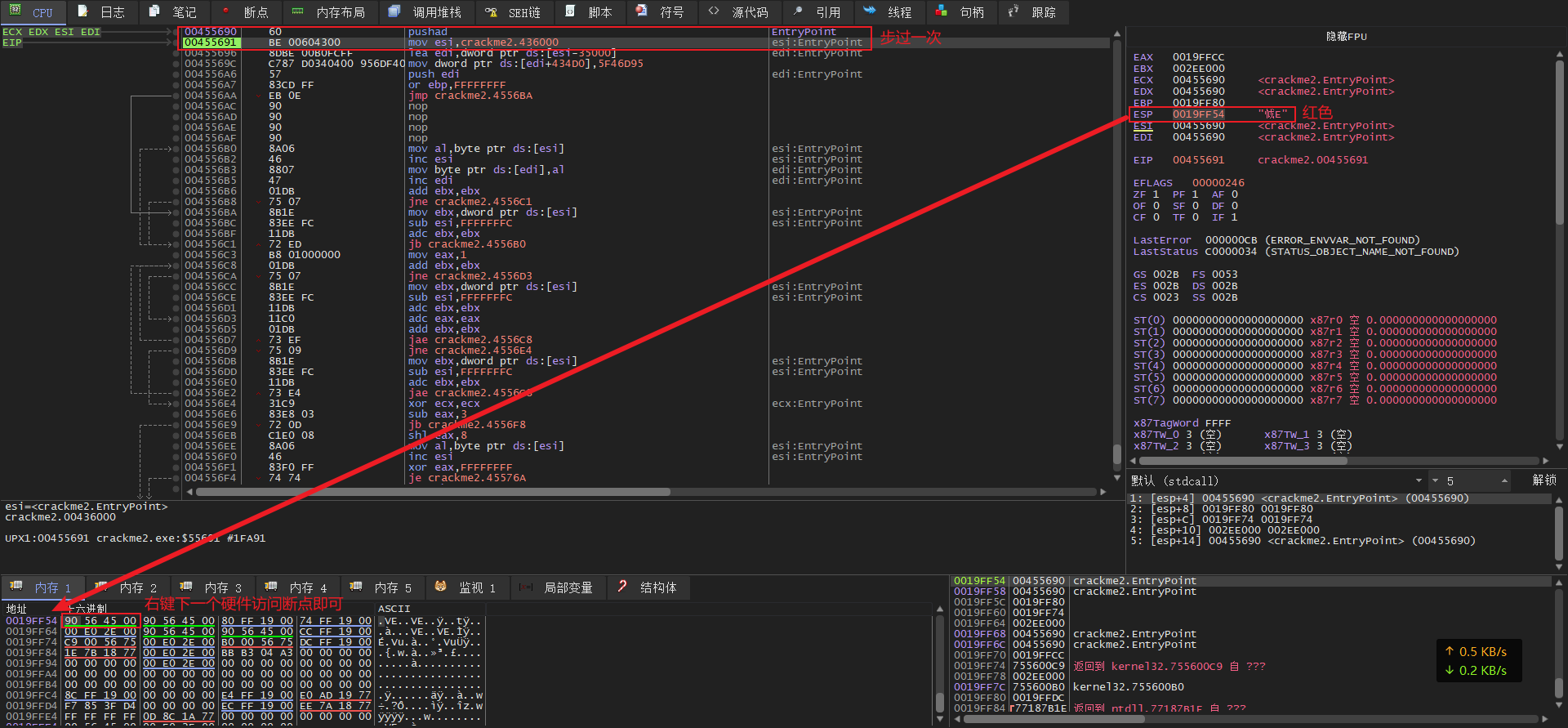Open the 结构体 struct tab
This screenshot has width=1568, height=728.
click(648, 587)
